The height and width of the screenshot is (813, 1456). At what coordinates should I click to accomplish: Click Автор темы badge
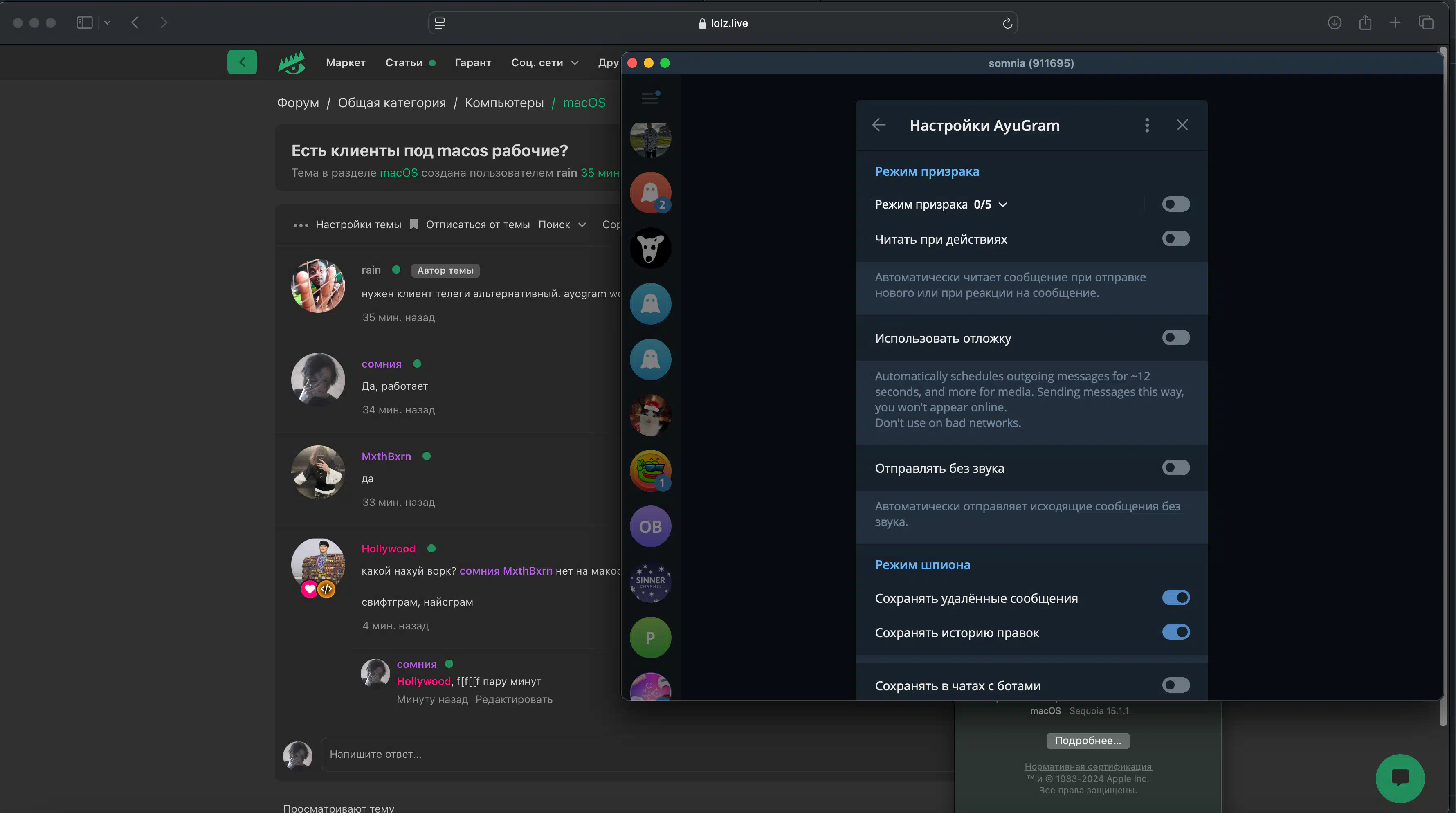pos(445,271)
